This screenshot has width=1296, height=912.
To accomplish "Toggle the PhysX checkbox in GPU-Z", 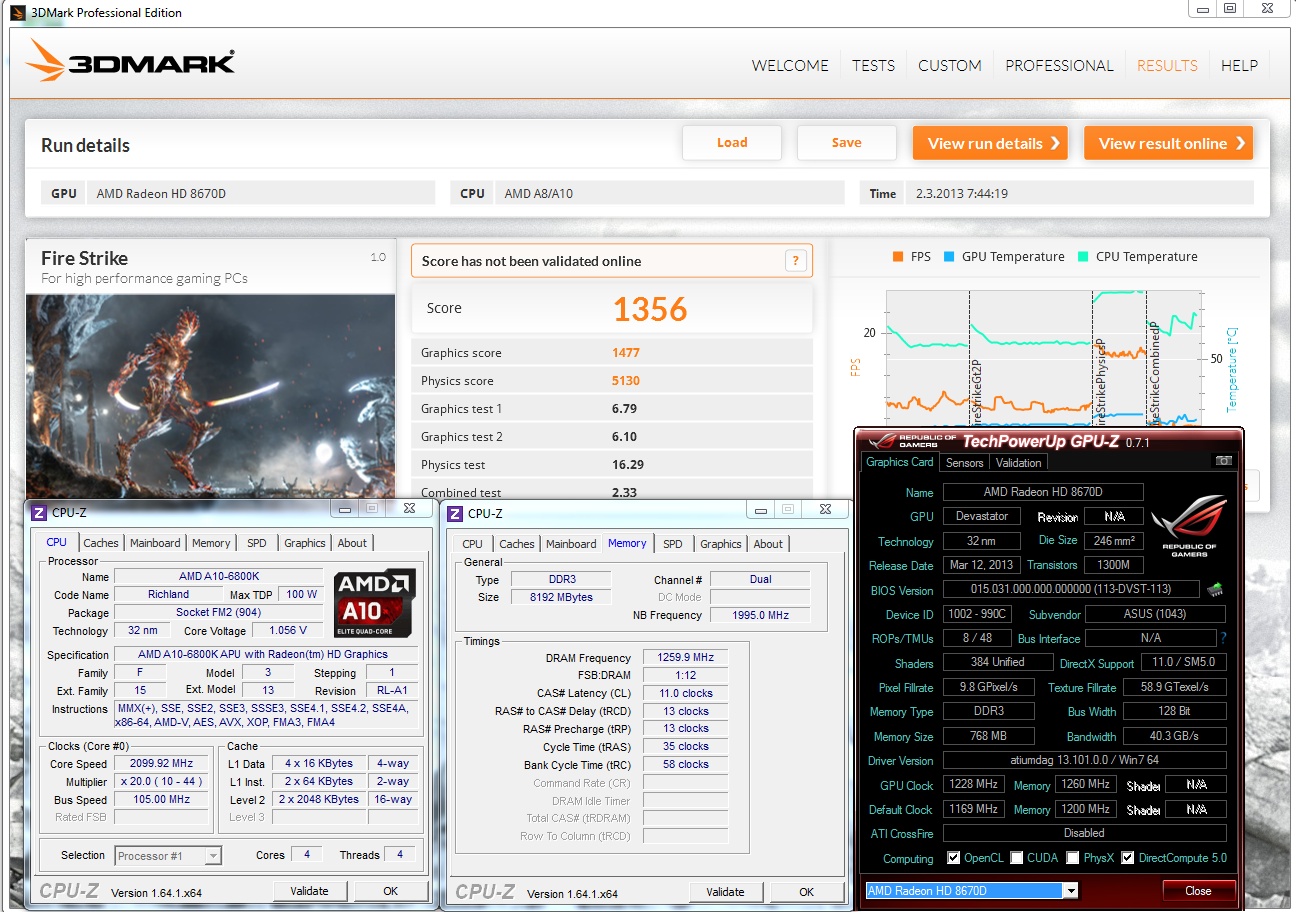I will [x=1072, y=858].
